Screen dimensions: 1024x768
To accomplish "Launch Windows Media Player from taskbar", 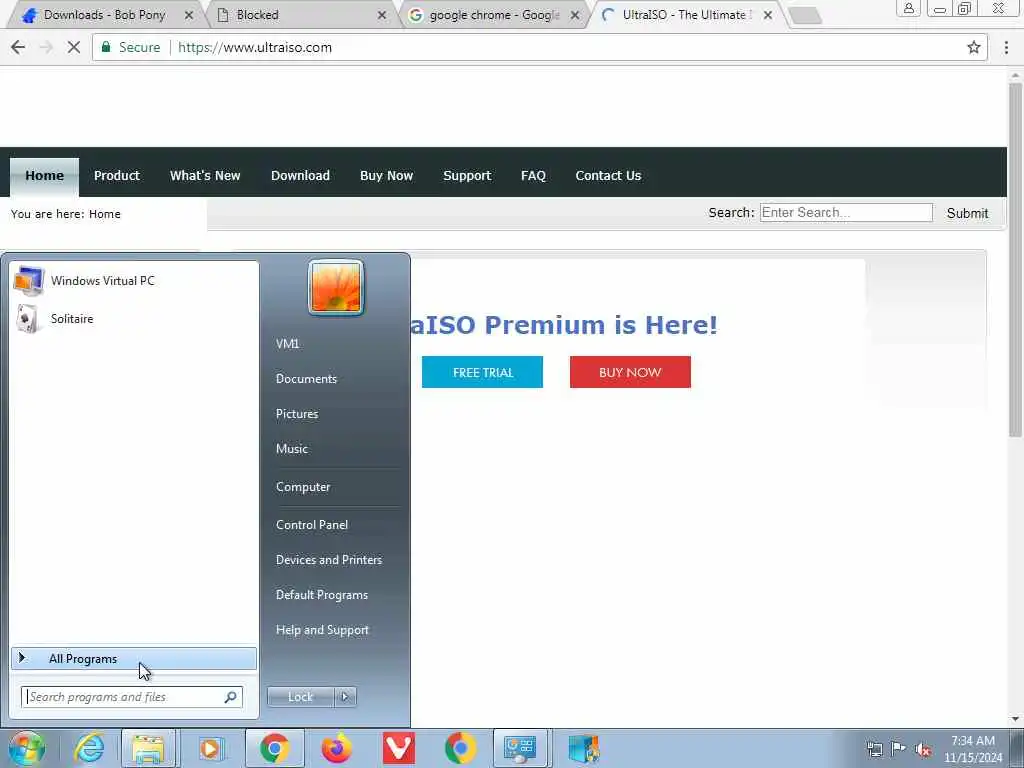I will pyautogui.click(x=210, y=748).
